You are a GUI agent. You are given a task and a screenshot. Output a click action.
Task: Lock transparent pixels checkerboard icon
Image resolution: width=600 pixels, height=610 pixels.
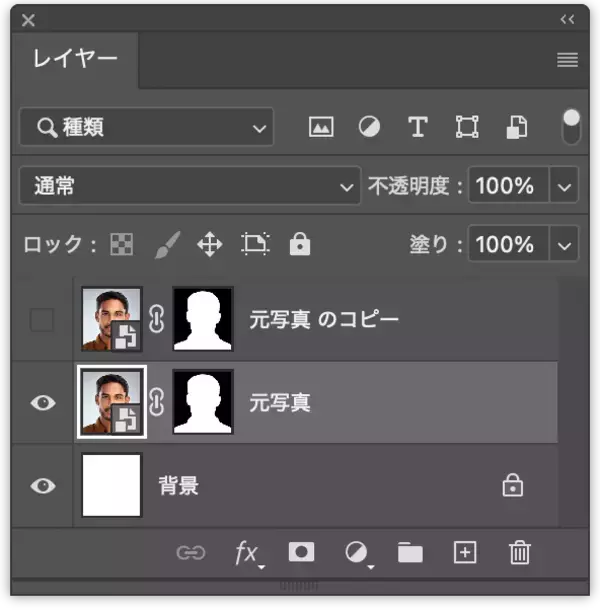pyautogui.click(x=121, y=244)
